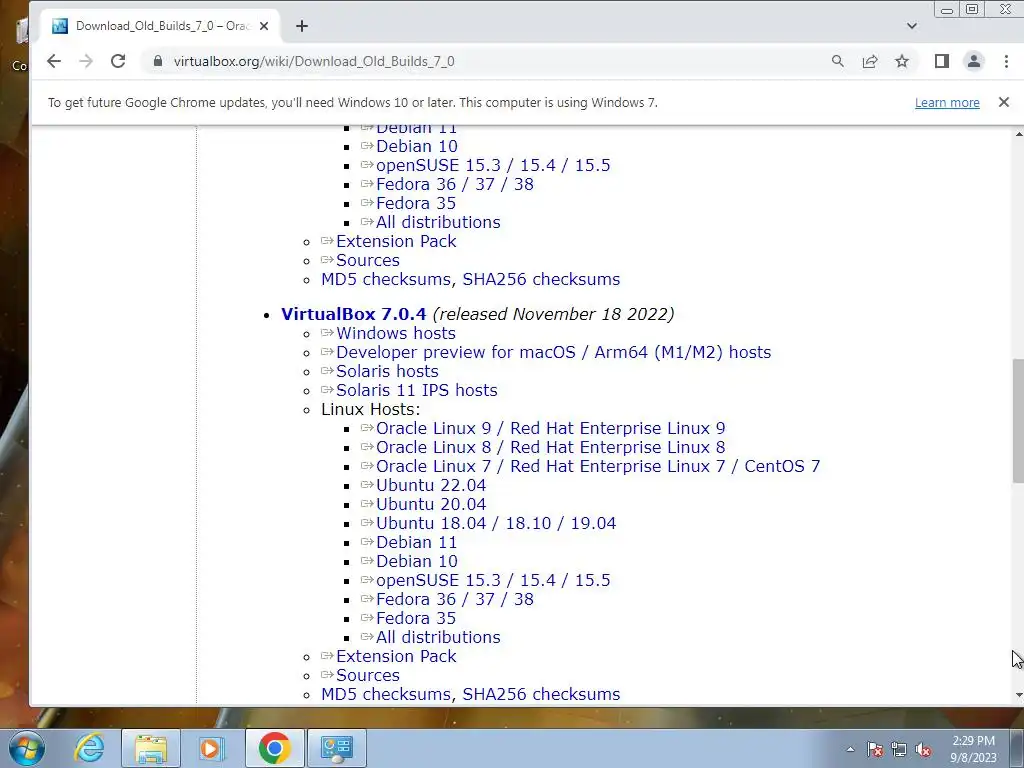Click the page vertical scrollbar thumb

coord(1018,421)
